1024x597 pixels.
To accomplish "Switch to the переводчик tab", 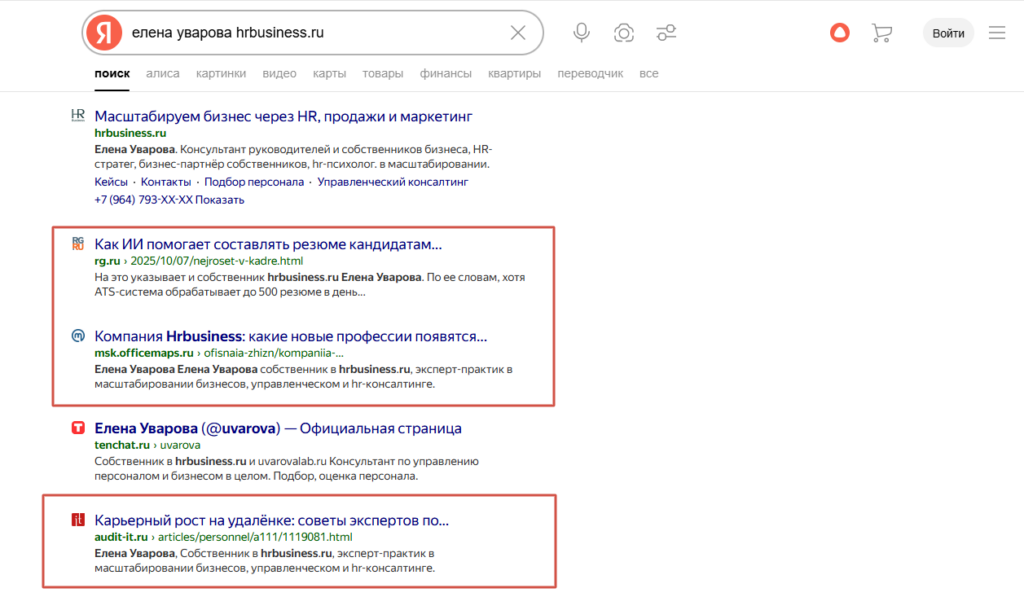I will [x=590, y=73].
